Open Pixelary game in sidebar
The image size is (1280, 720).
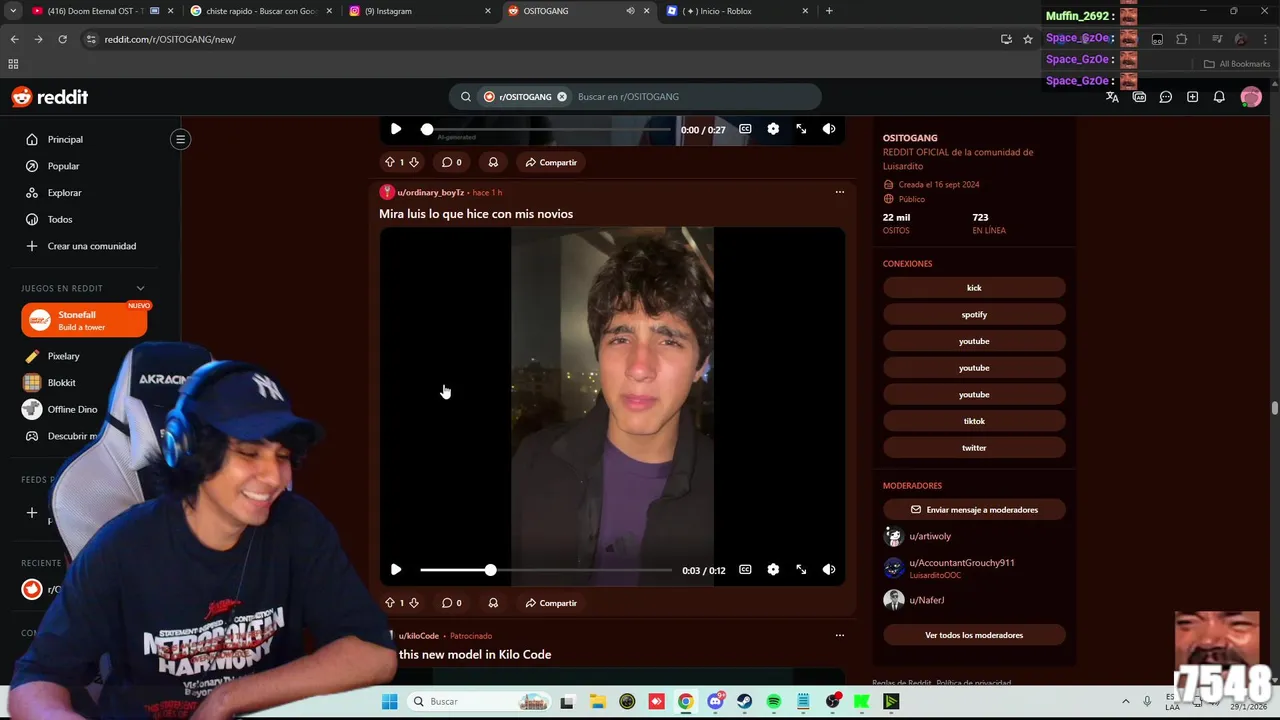64,356
